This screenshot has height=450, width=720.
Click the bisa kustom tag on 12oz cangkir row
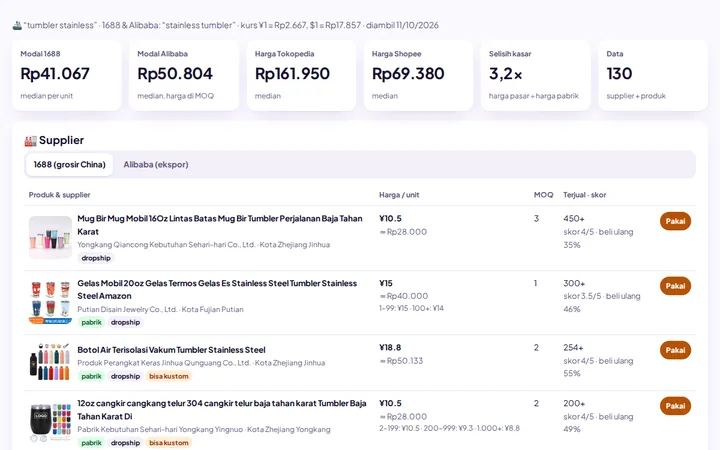(x=169, y=443)
